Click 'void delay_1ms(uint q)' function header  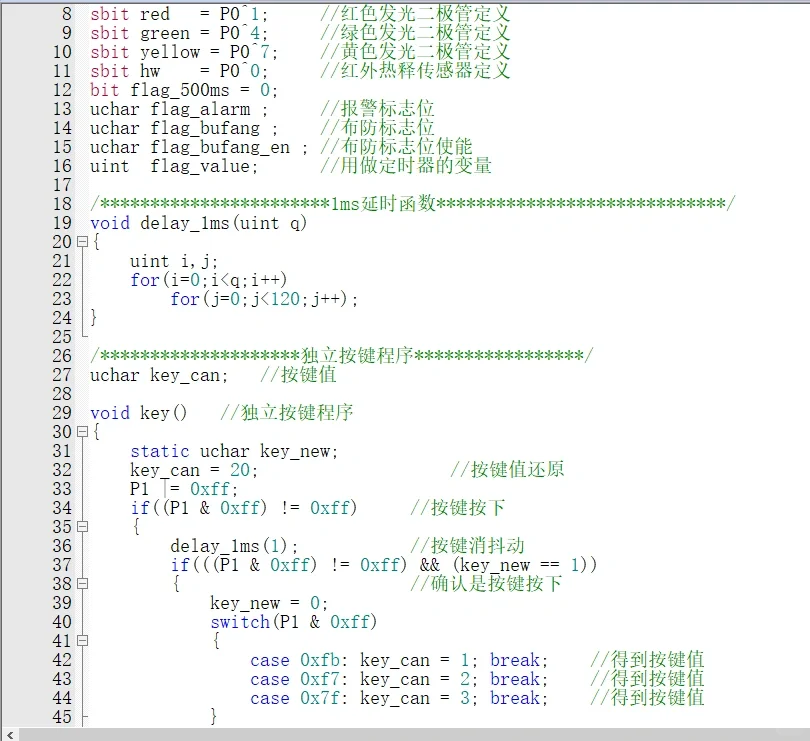(199, 223)
